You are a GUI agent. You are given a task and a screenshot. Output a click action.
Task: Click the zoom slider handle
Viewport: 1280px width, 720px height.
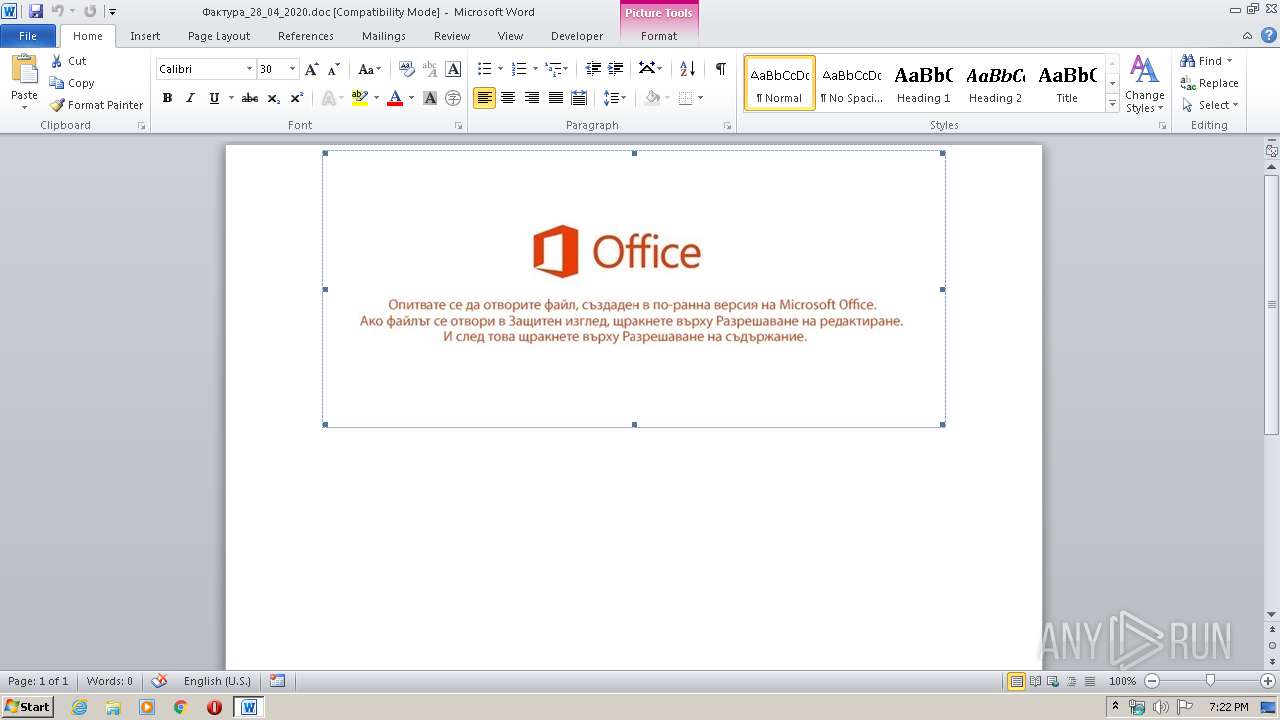coord(1210,681)
